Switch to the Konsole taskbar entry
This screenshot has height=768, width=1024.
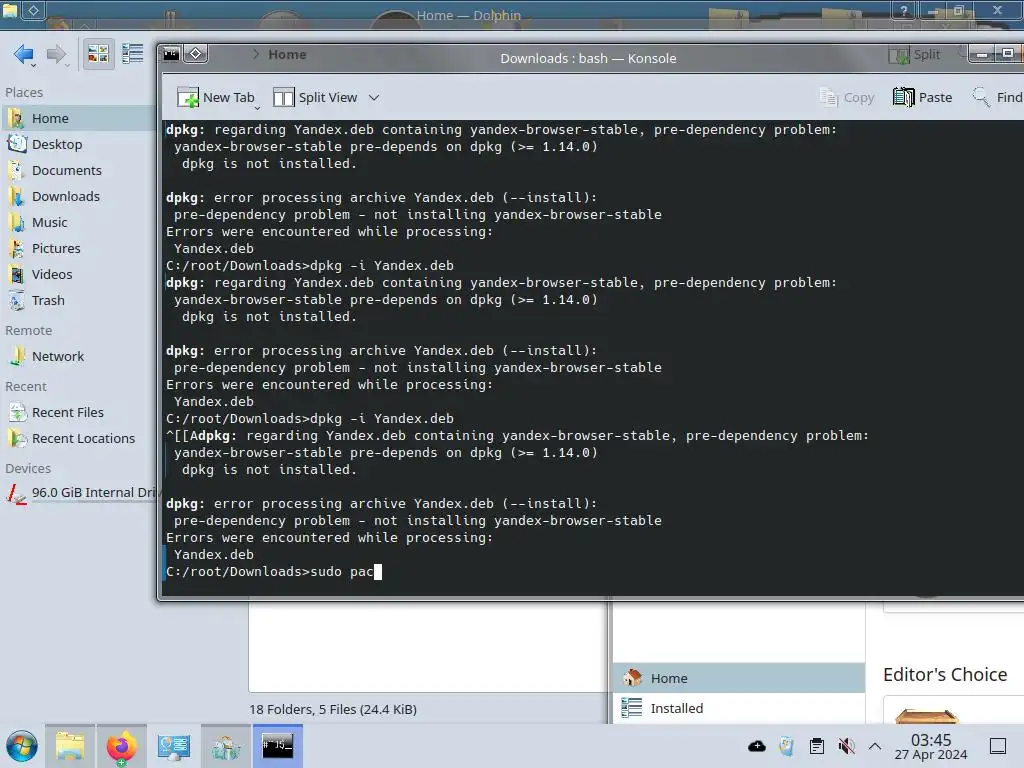pos(278,746)
